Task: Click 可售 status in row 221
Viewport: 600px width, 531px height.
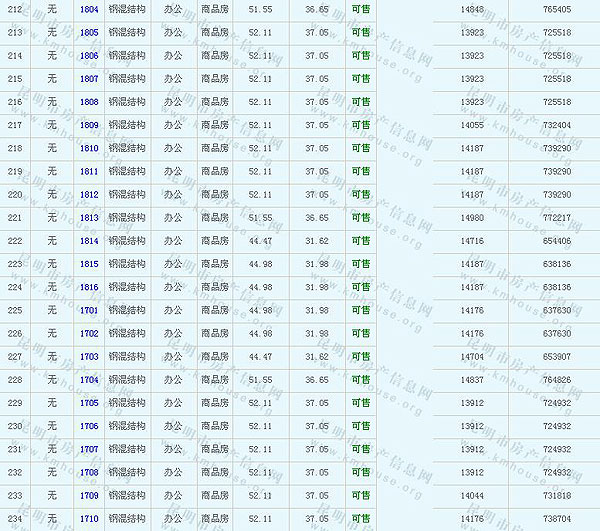Action: pos(360,217)
